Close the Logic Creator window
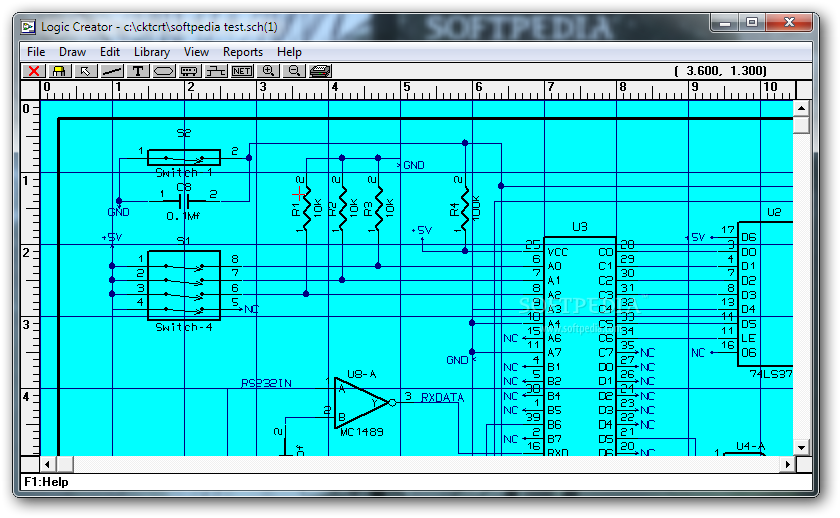 point(789,22)
